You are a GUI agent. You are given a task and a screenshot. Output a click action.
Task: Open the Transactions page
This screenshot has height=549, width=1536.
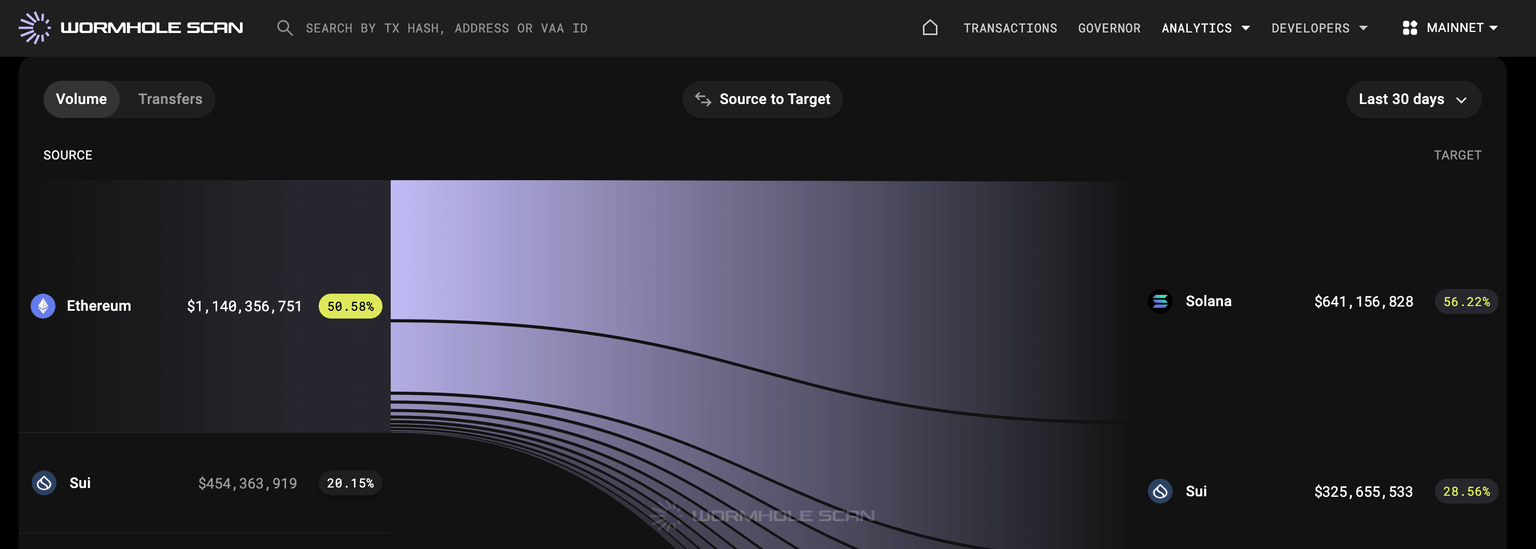click(x=1010, y=28)
